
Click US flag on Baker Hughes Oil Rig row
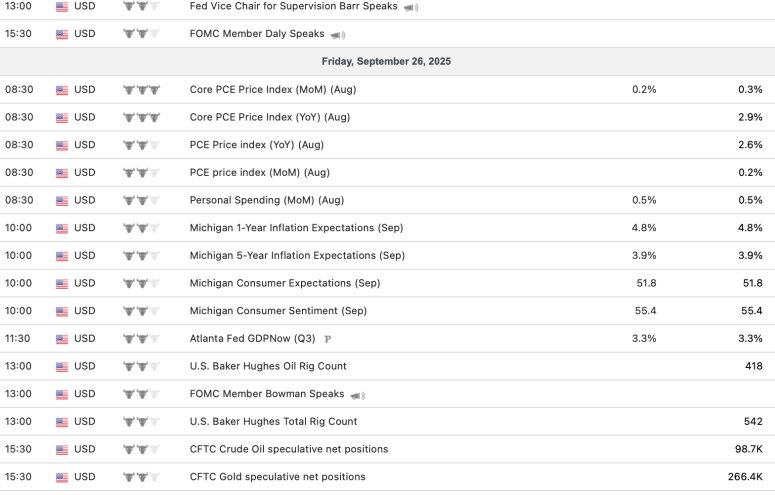(62, 367)
